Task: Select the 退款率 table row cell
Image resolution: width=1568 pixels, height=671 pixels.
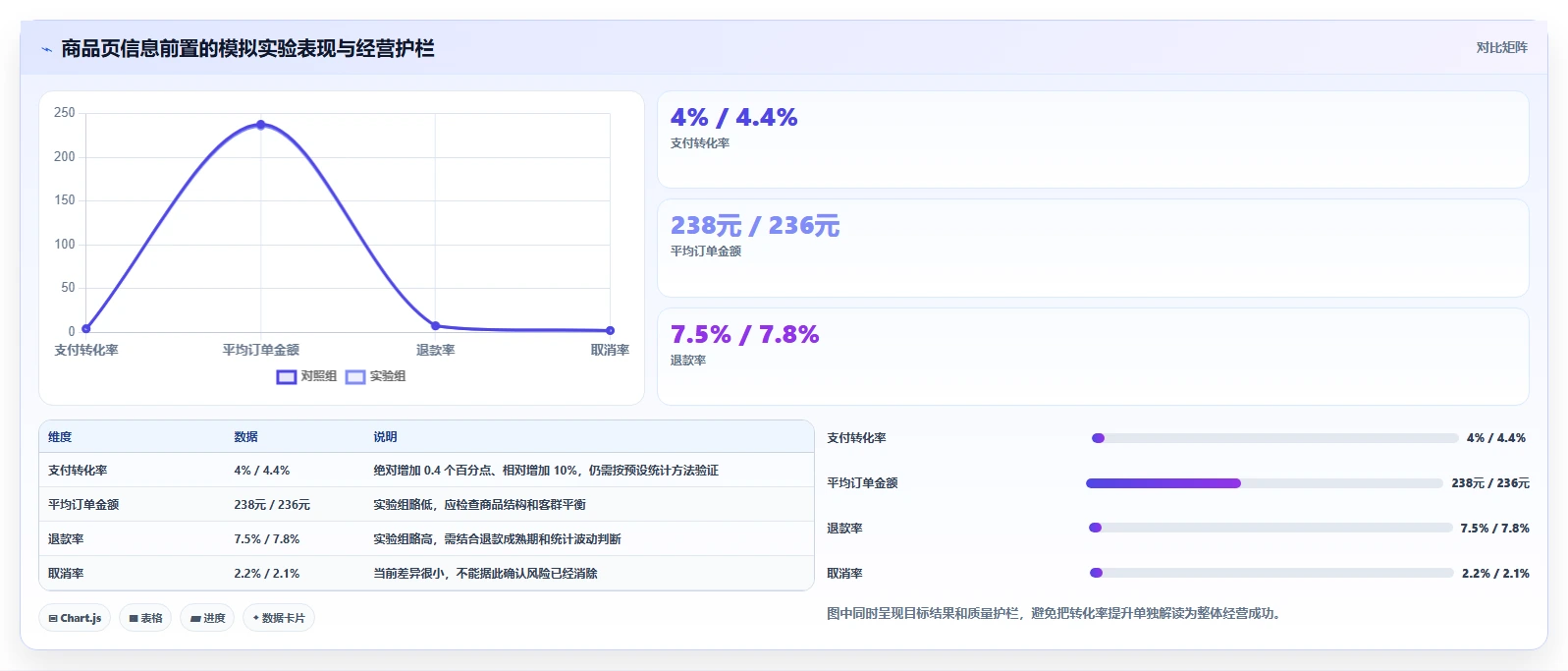Action: [x=66, y=539]
